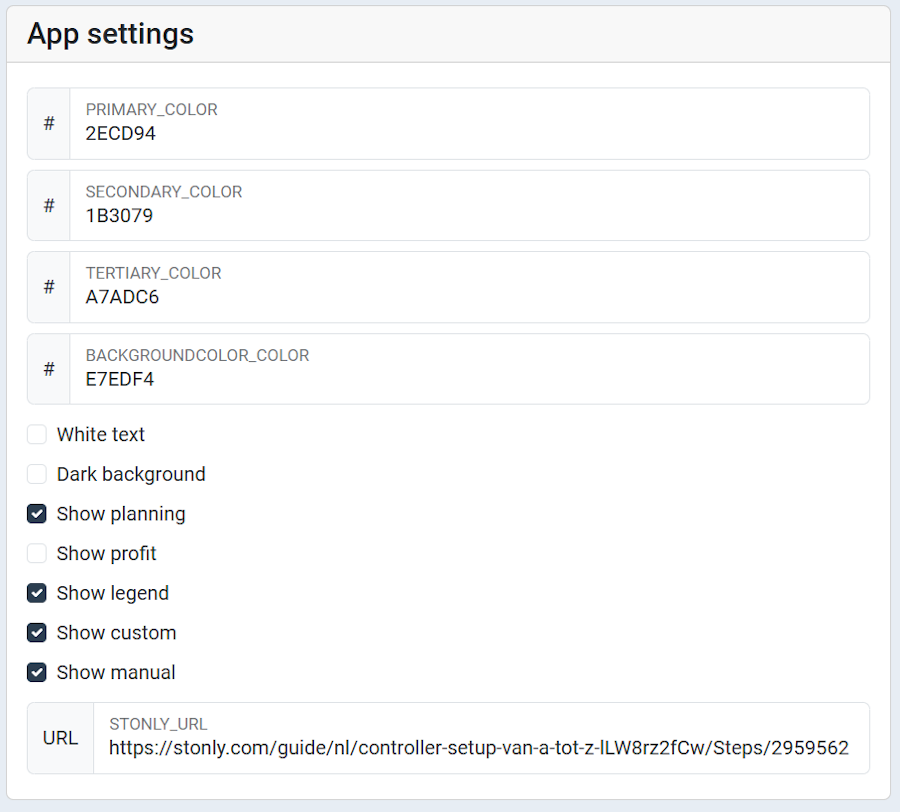Enable the Show profit option
Screen dimensions: 900x812
pyautogui.click(x=37, y=553)
